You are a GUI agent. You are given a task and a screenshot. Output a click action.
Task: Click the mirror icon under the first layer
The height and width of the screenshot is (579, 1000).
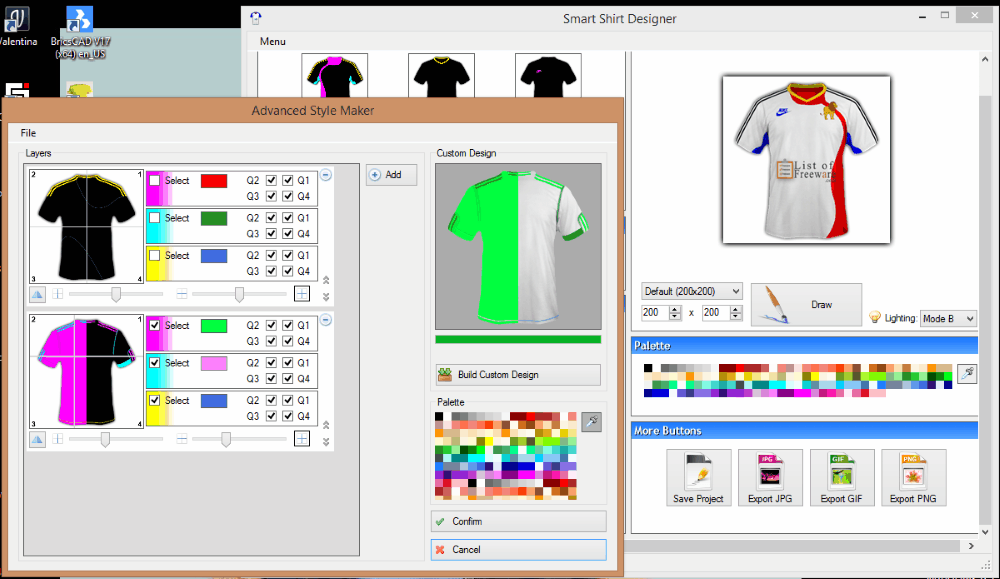pos(37,294)
